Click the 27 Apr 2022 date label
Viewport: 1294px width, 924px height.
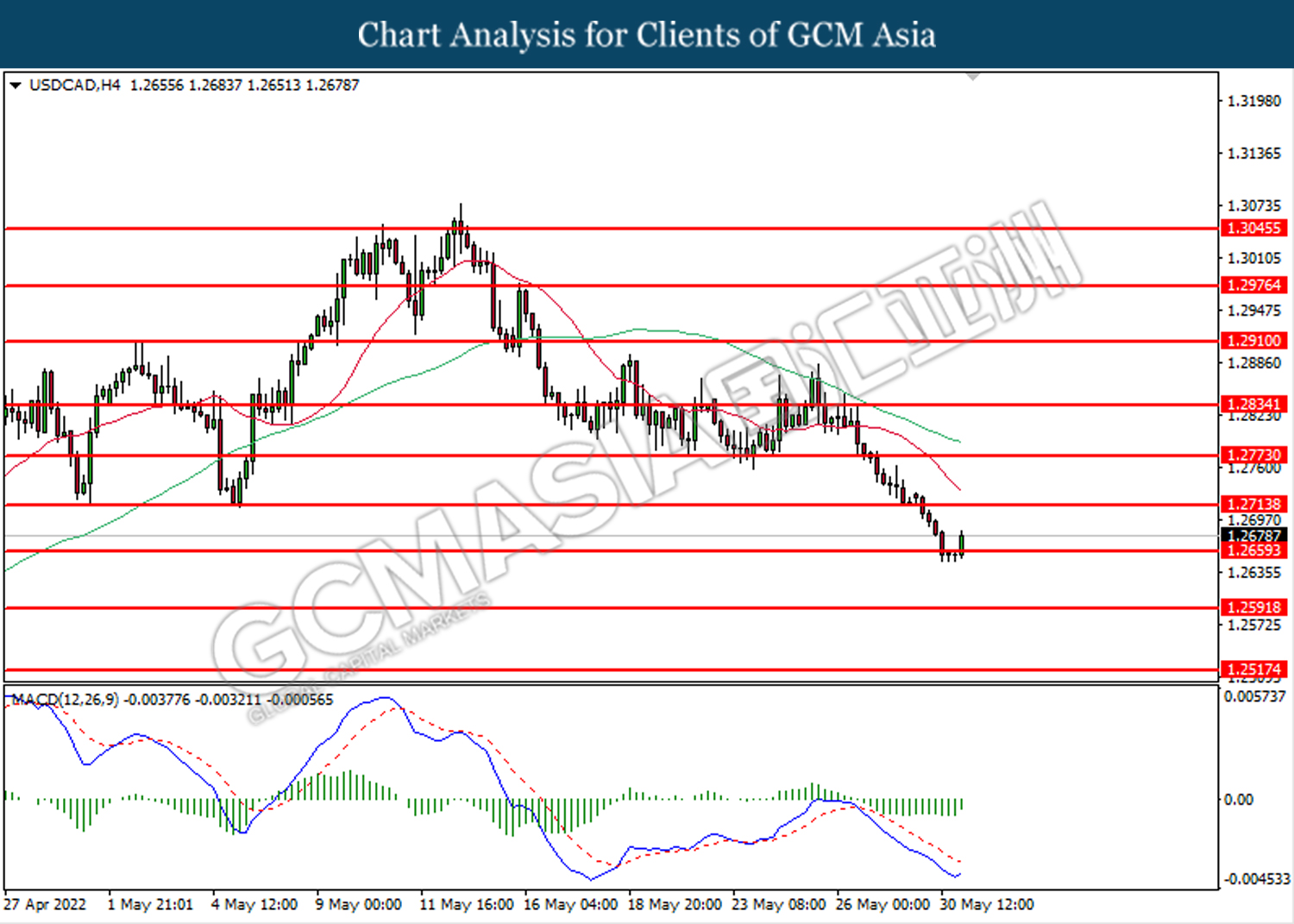tap(45, 904)
